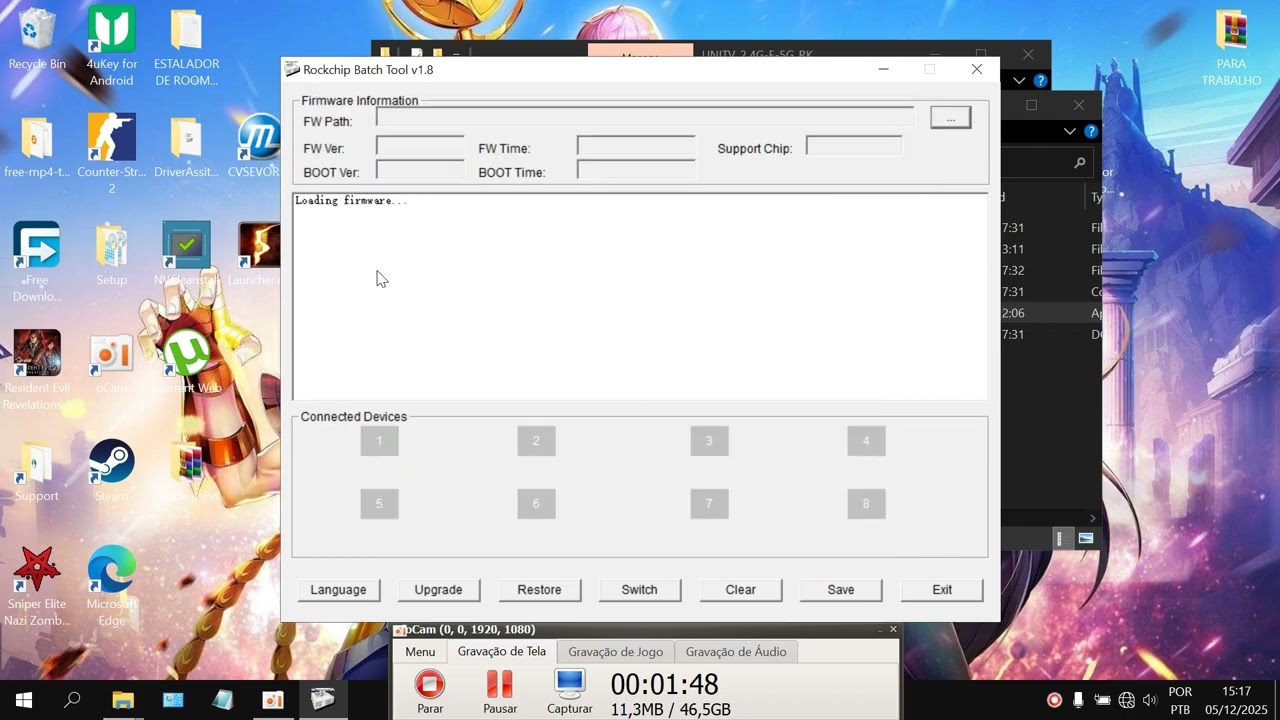This screenshot has width=1280, height=720.
Task: Select connected device slot 4
Action: pyautogui.click(x=866, y=441)
